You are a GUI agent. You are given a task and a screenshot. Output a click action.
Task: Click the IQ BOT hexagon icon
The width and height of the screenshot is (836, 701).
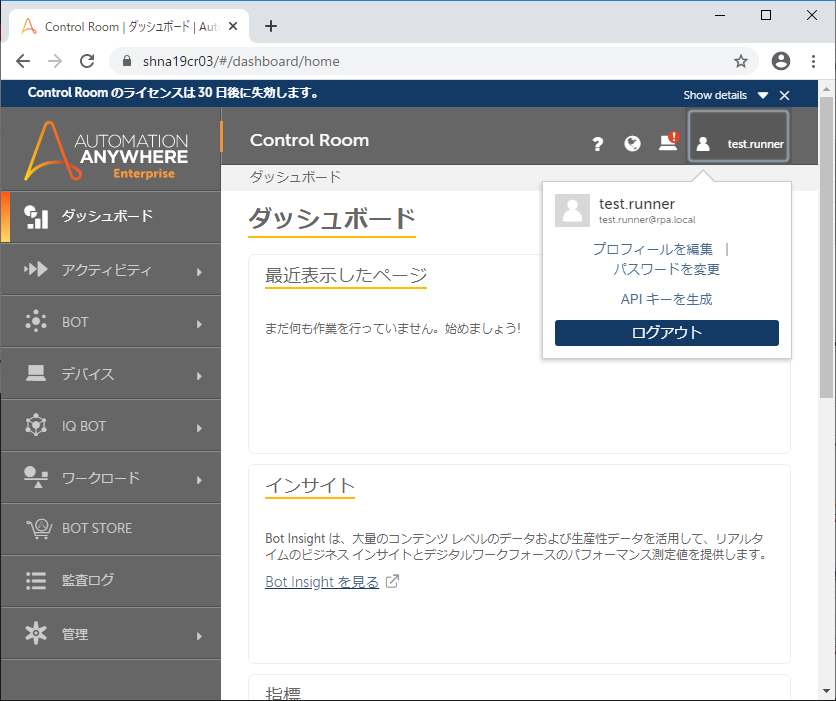pyautogui.click(x=36, y=425)
